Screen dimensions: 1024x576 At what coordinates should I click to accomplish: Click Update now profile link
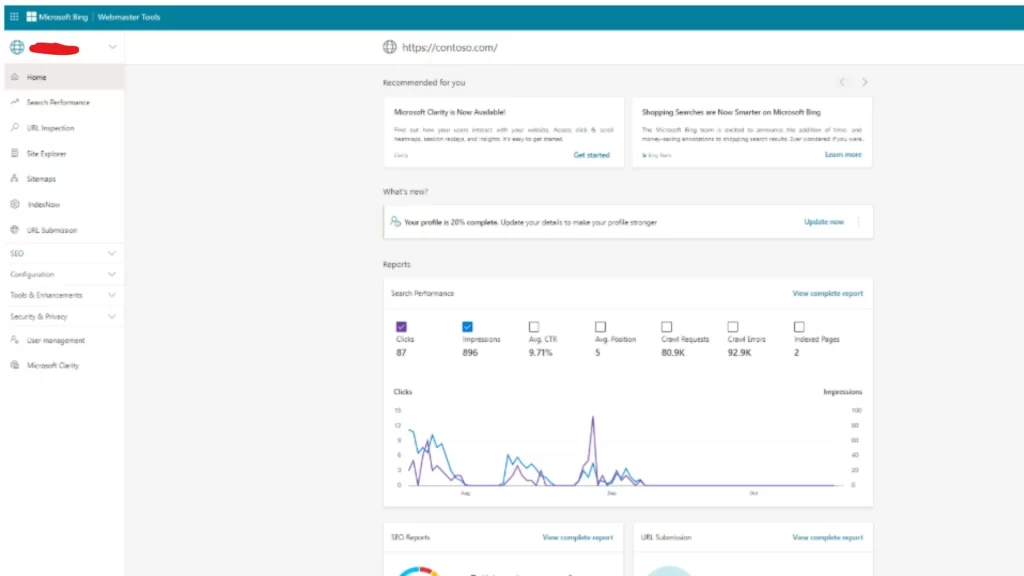(824, 222)
